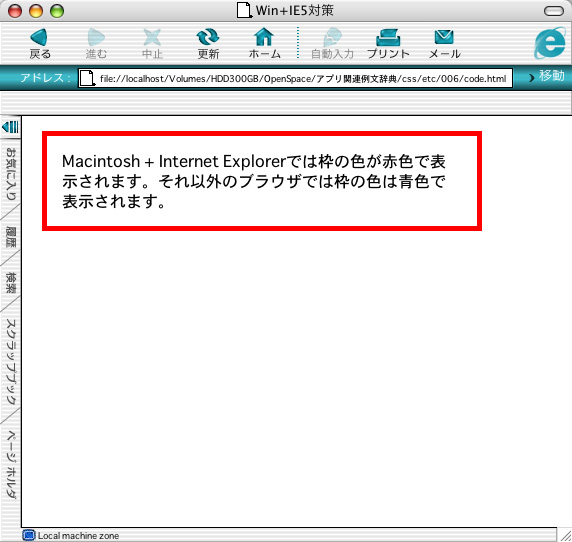
Task: Click the document icon in address field
Action: (x=88, y=78)
